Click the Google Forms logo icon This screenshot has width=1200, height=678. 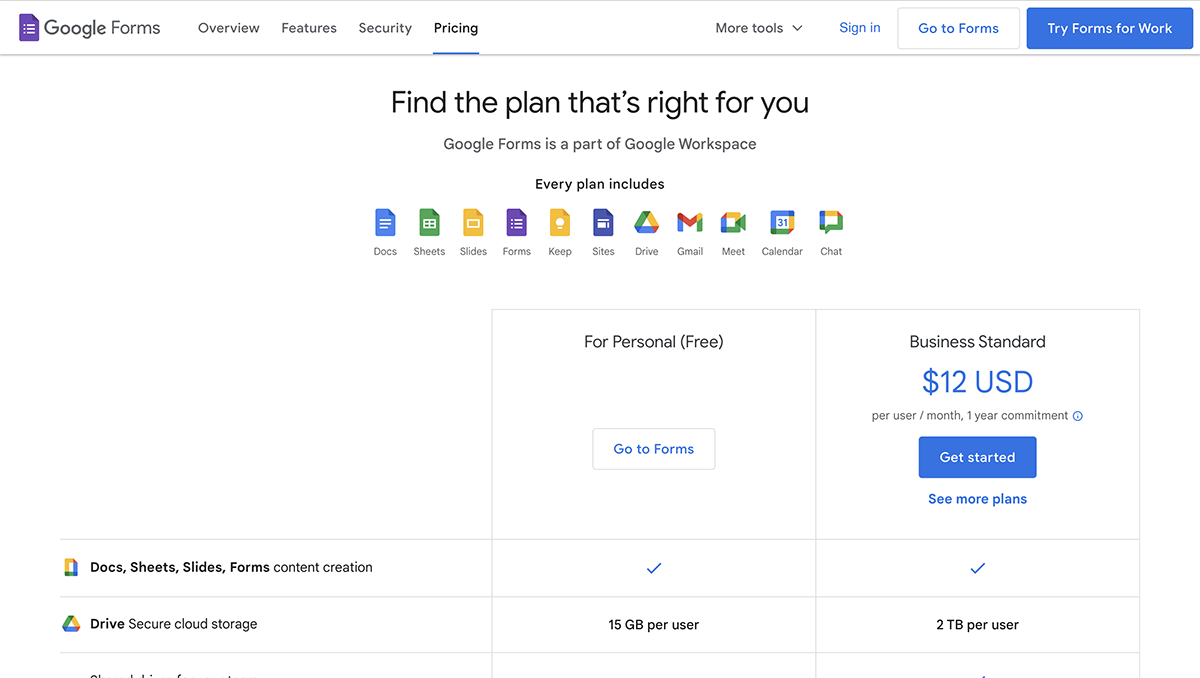pyautogui.click(x=29, y=28)
